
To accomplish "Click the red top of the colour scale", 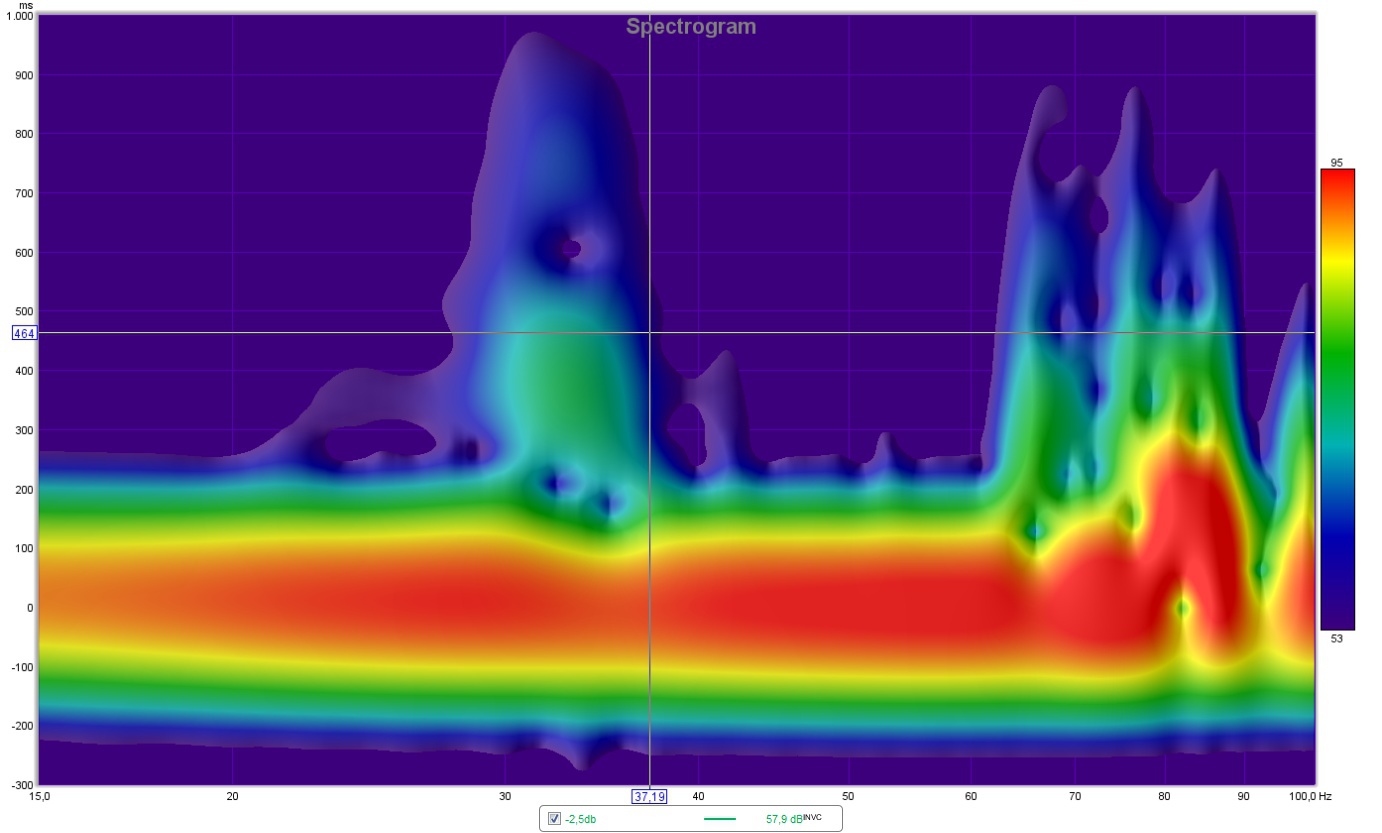I will [x=1337, y=185].
